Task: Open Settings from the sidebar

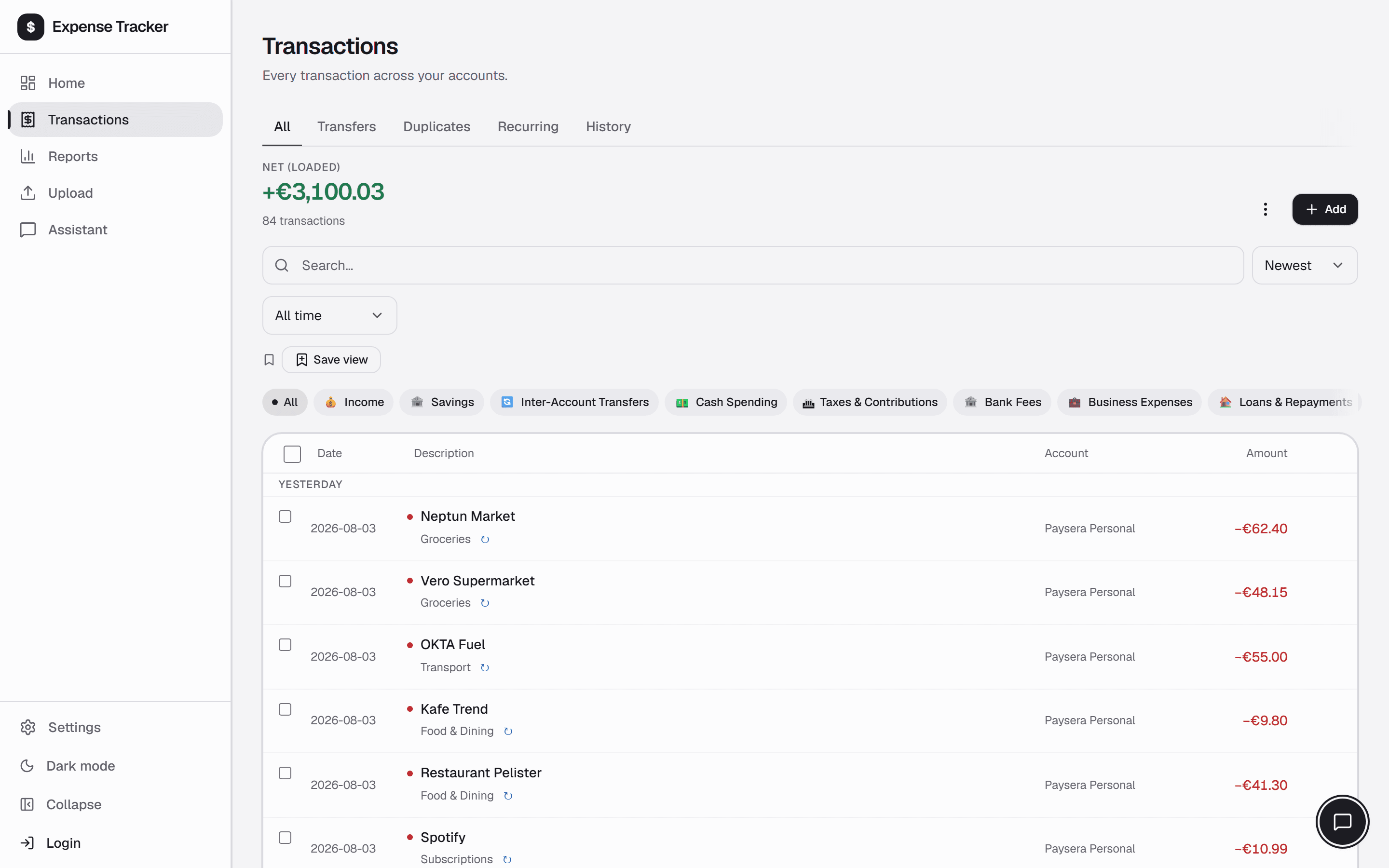Action: click(x=115, y=727)
